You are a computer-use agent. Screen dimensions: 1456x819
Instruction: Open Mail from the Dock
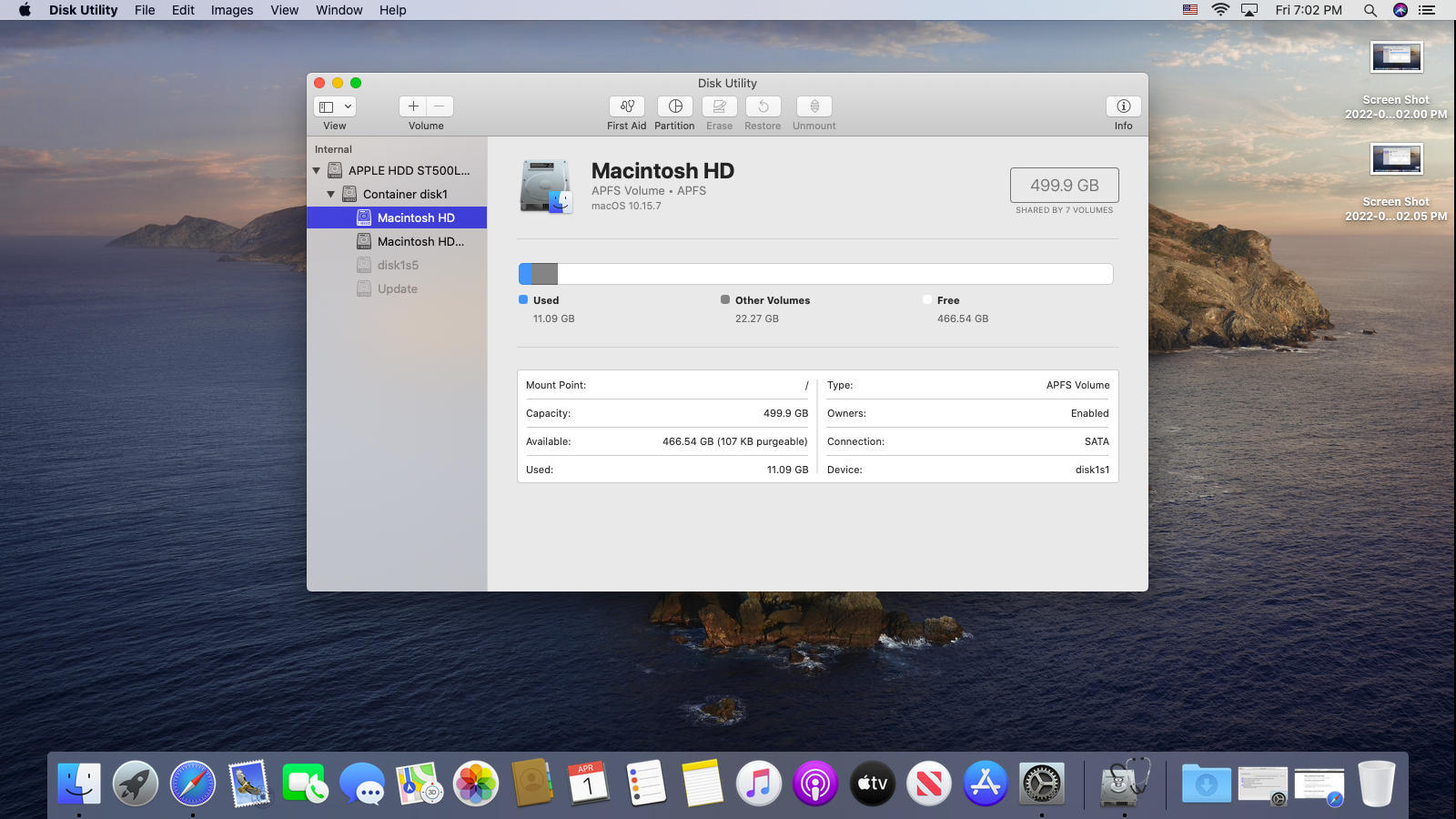tap(249, 783)
